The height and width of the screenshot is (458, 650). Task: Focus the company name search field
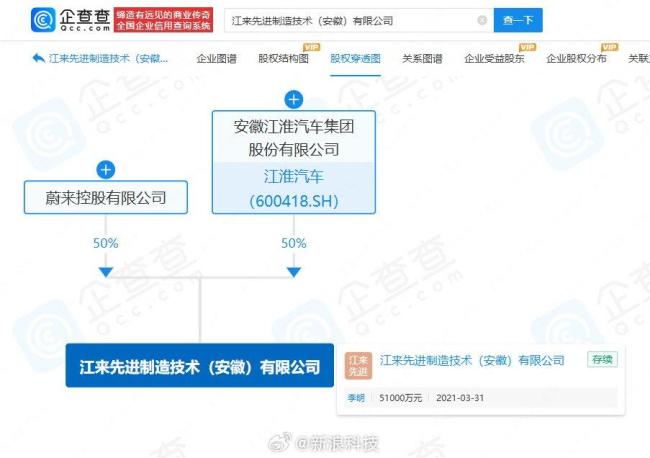[x=359, y=20]
